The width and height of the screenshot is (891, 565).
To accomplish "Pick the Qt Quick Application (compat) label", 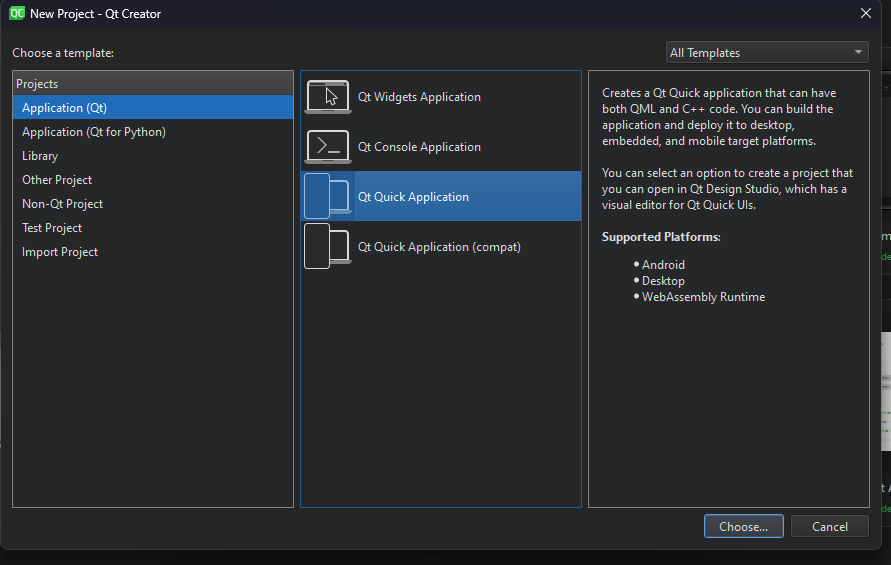I will [x=439, y=247].
